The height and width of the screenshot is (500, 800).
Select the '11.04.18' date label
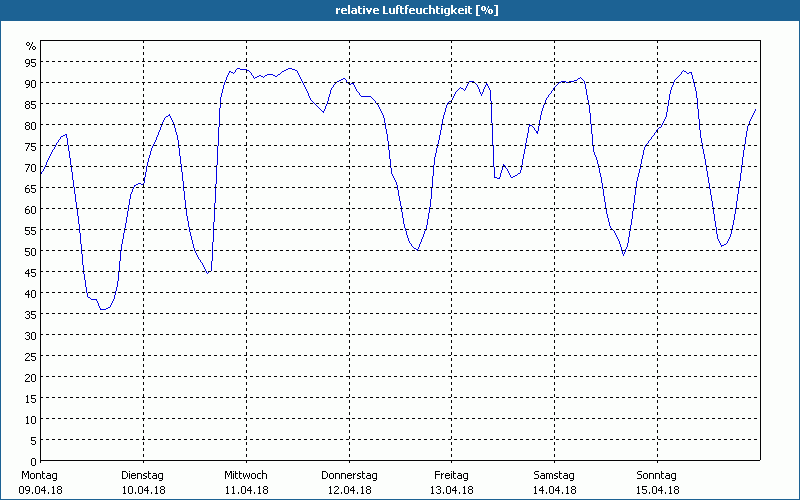[246, 490]
